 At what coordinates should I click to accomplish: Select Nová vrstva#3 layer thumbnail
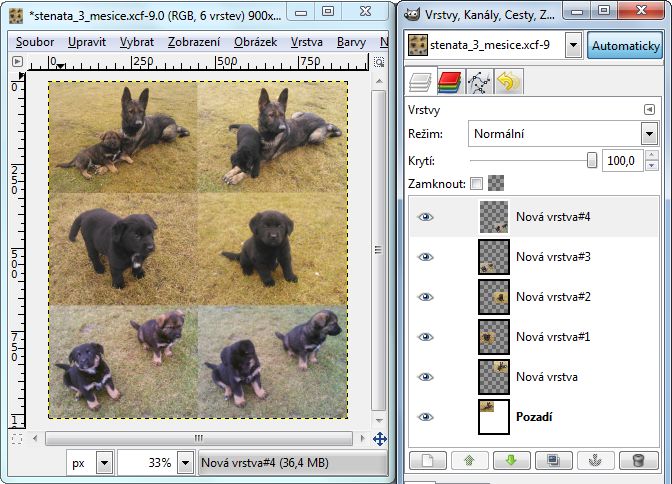[x=494, y=257]
